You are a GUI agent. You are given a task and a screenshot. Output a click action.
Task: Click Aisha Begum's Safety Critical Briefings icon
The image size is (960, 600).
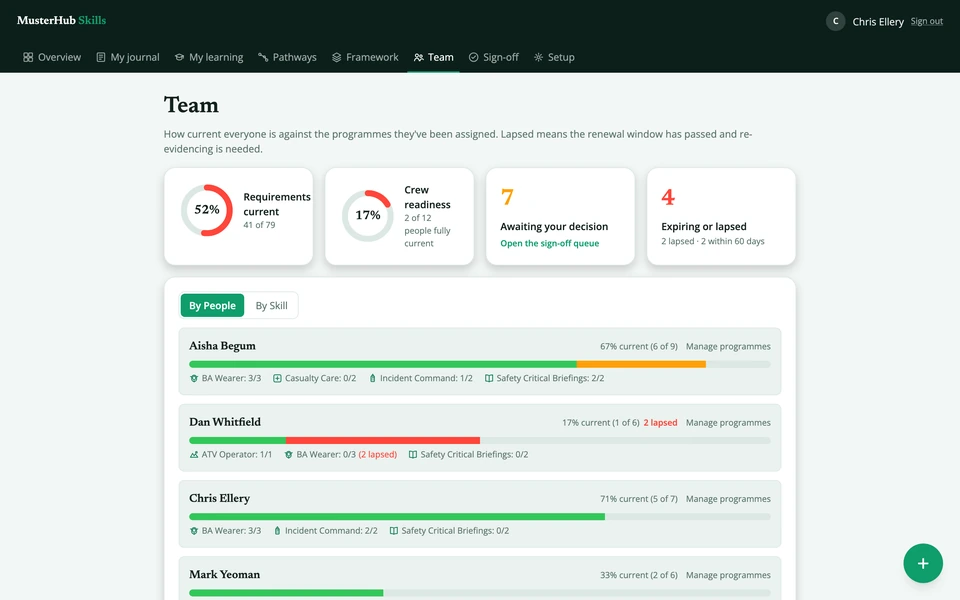tap(489, 378)
